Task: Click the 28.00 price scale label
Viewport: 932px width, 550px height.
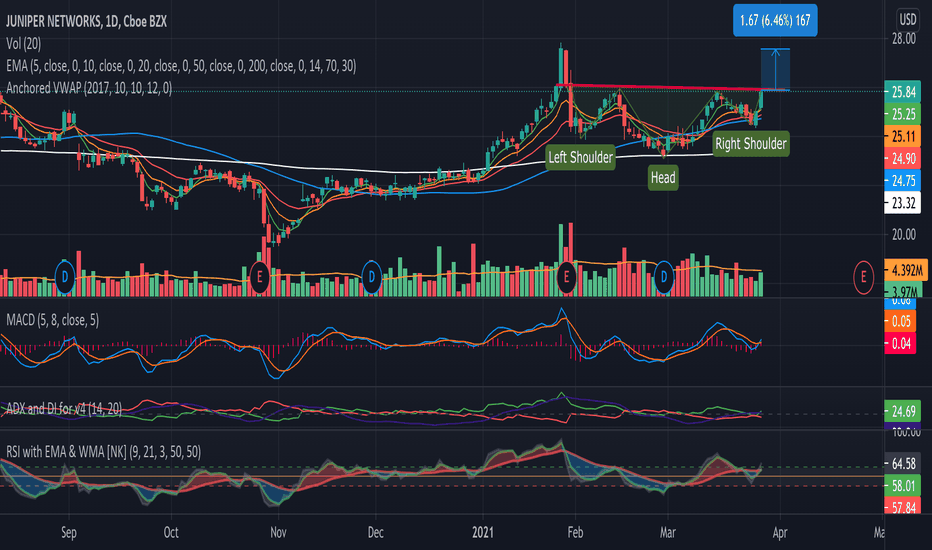Action: (903, 39)
